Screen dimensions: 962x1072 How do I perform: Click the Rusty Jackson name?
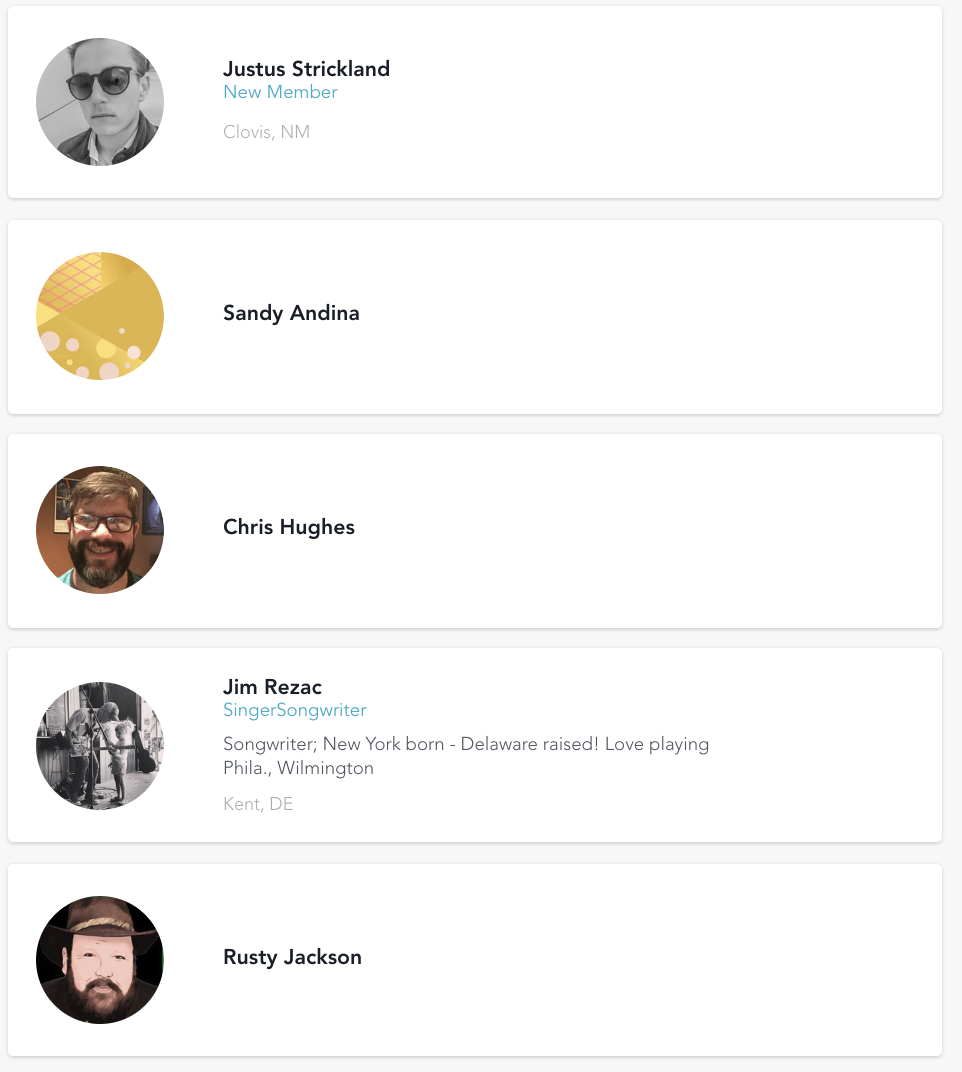[292, 957]
